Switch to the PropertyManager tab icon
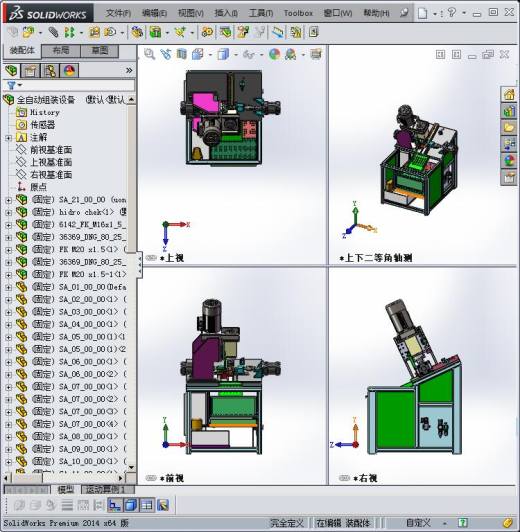 pyautogui.click(x=30, y=71)
